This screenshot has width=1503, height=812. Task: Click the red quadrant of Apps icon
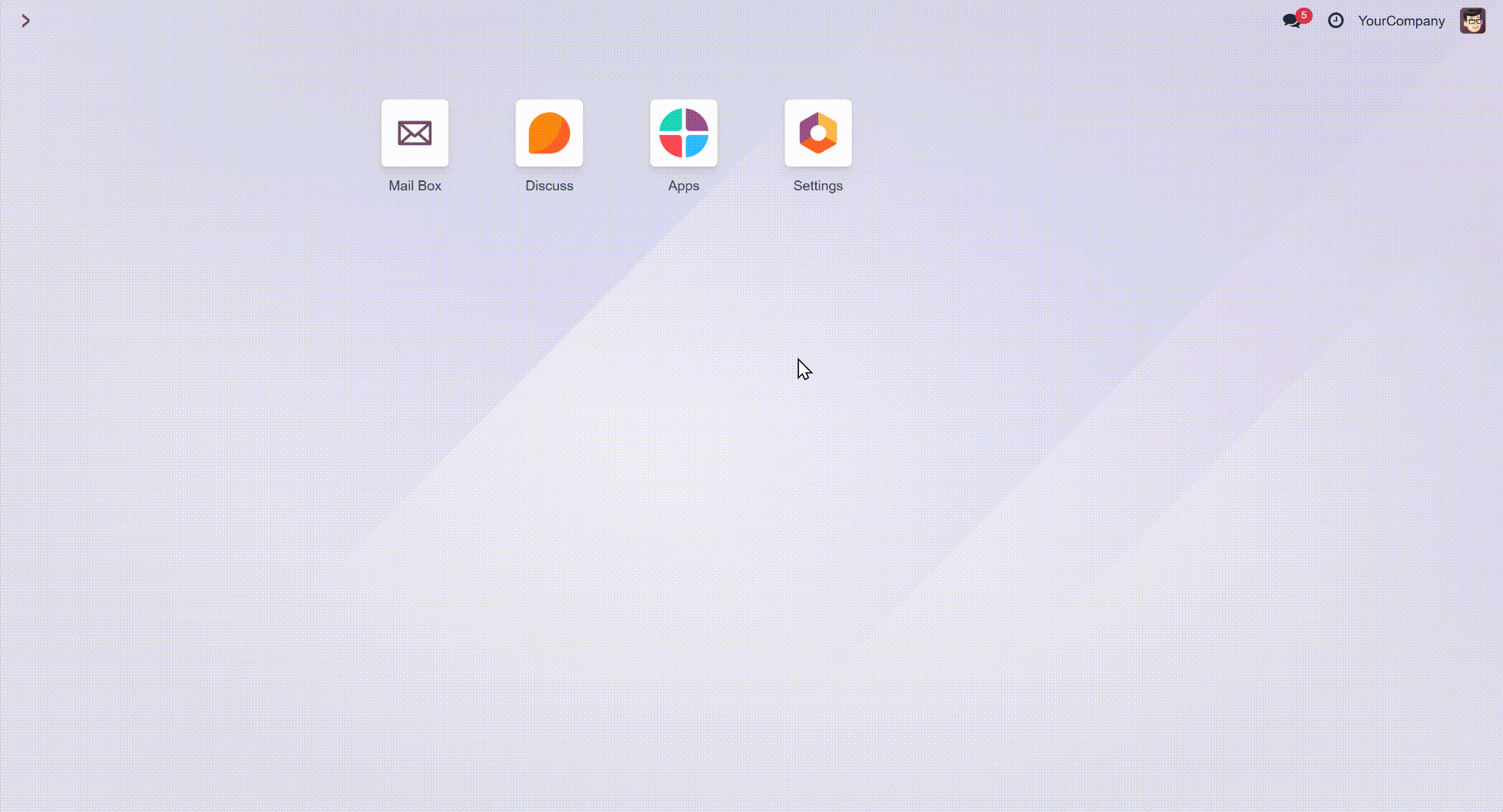point(672,145)
